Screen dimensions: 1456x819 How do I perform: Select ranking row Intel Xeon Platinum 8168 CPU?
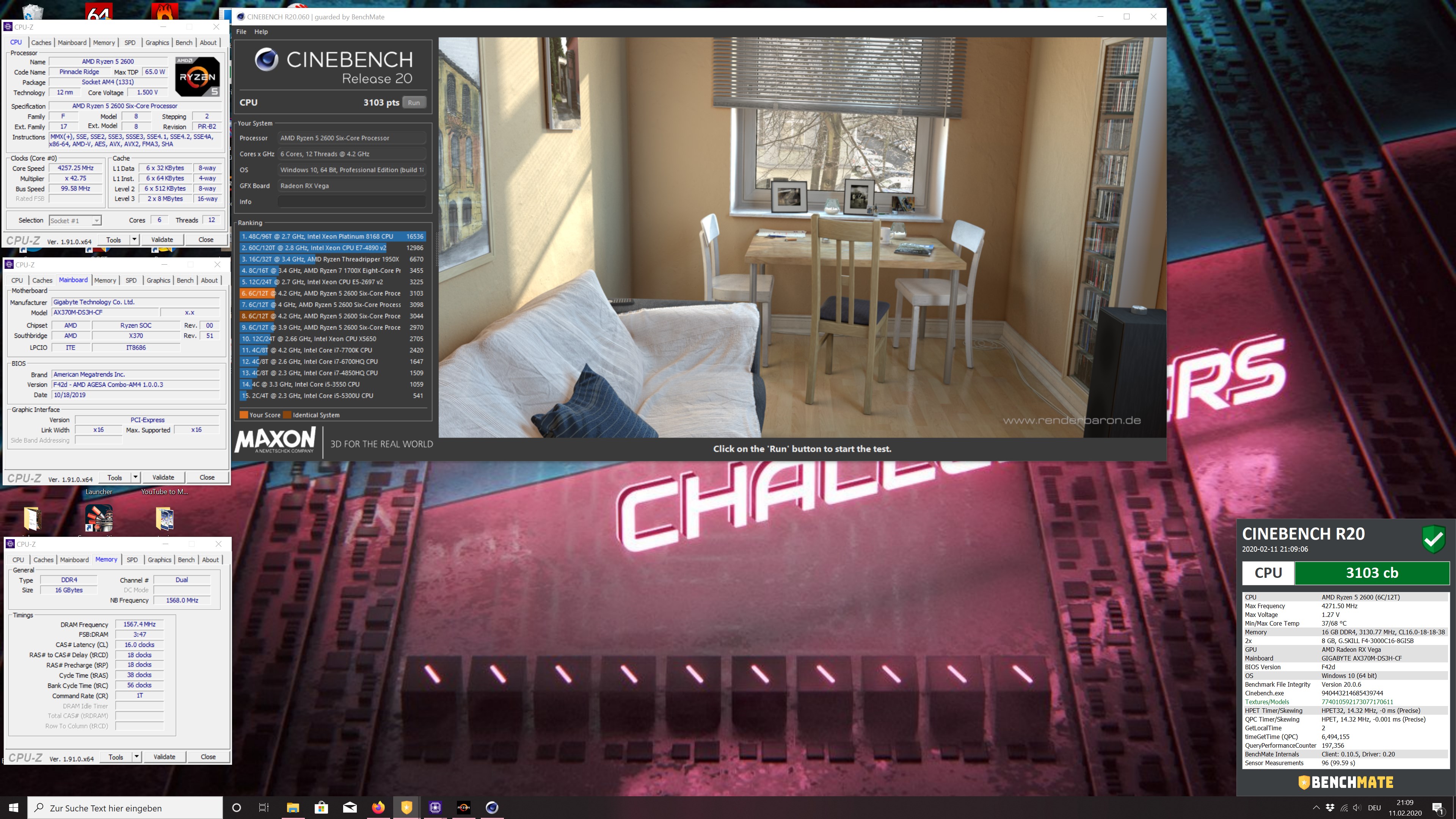(x=333, y=236)
